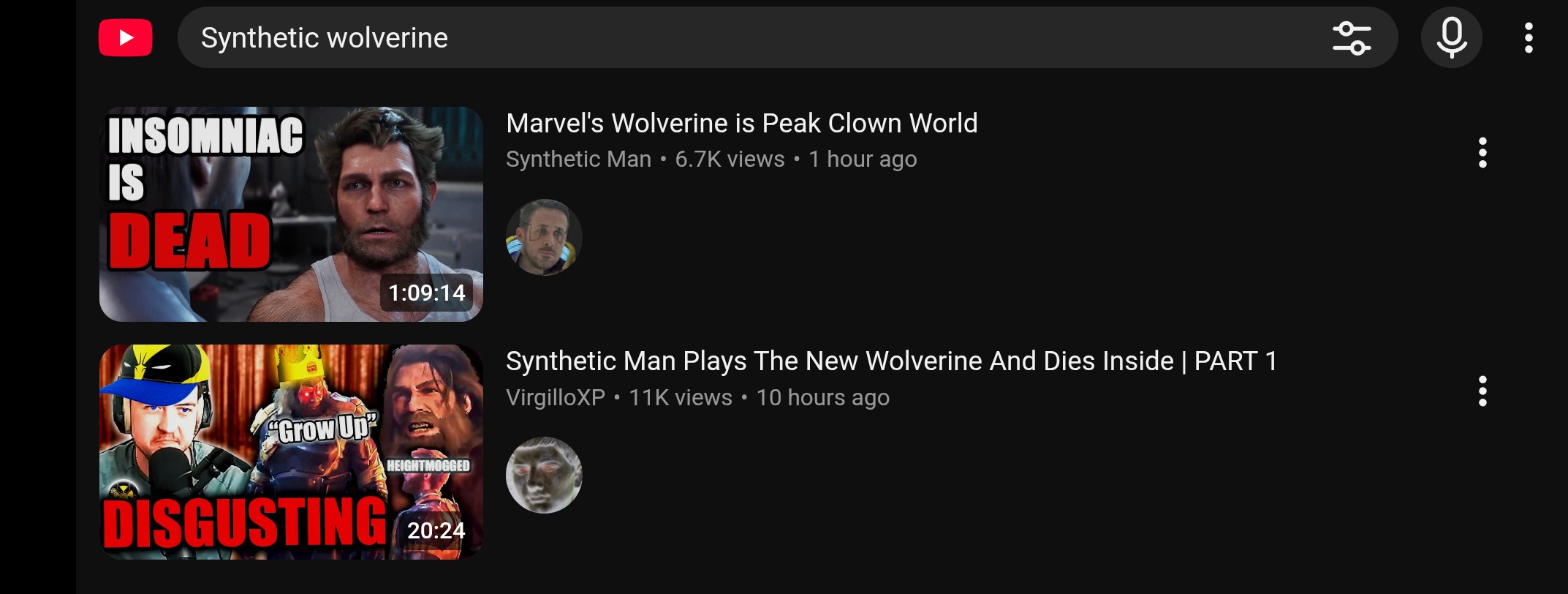Tap the 20:24 duration badge
1568x594 pixels.
coord(436,530)
